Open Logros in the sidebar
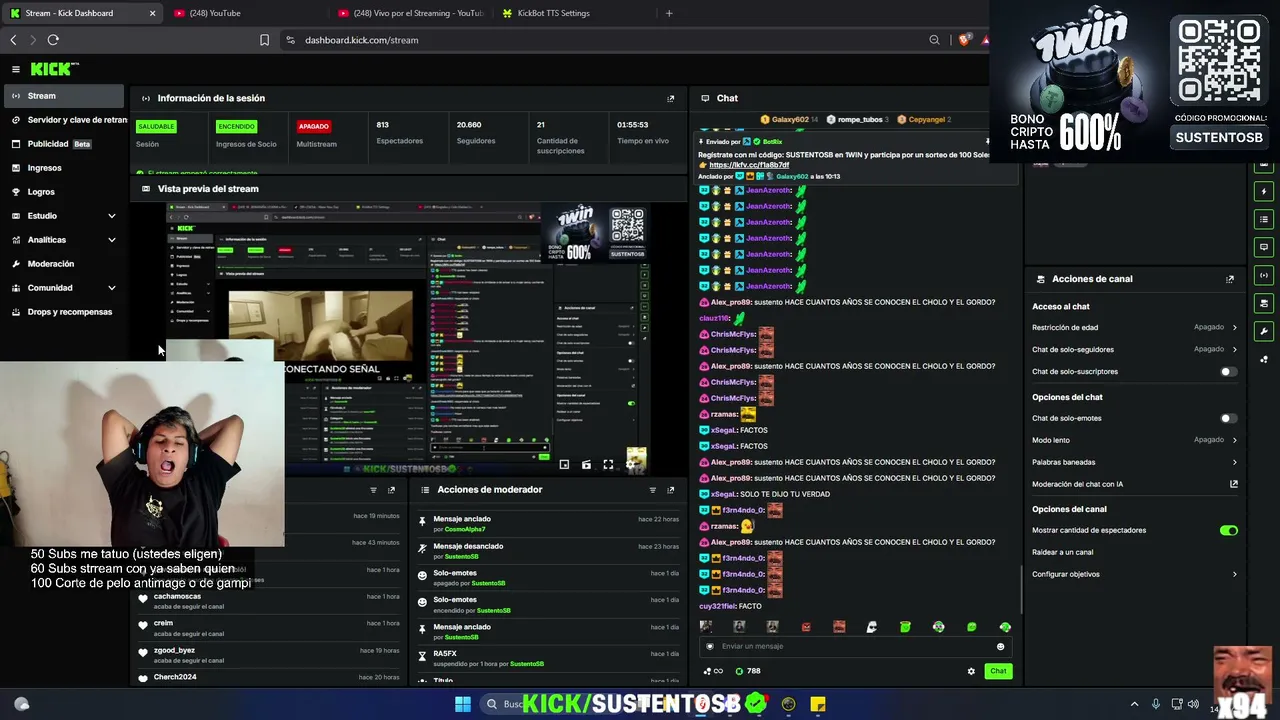The image size is (1280, 720). point(64,192)
